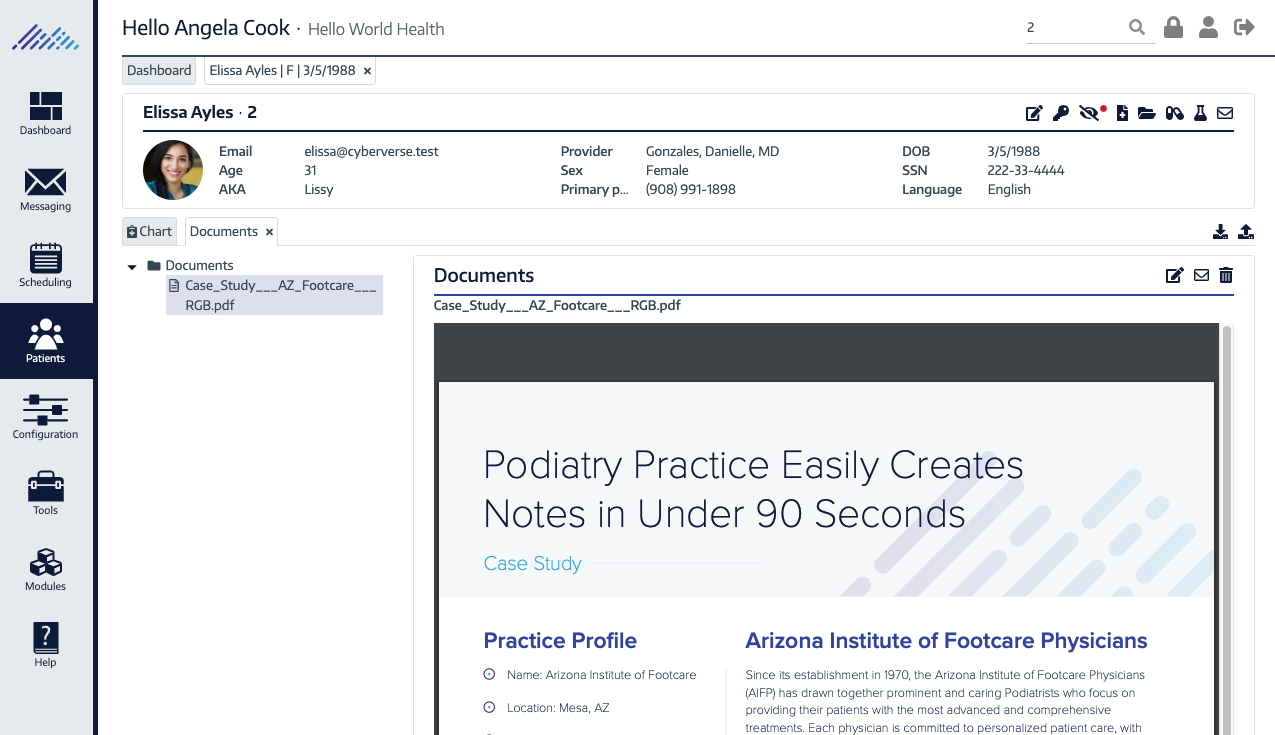This screenshot has width=1275, height=735.
Task: Click the Hello World Health title
Action: (x=376, y=29)
